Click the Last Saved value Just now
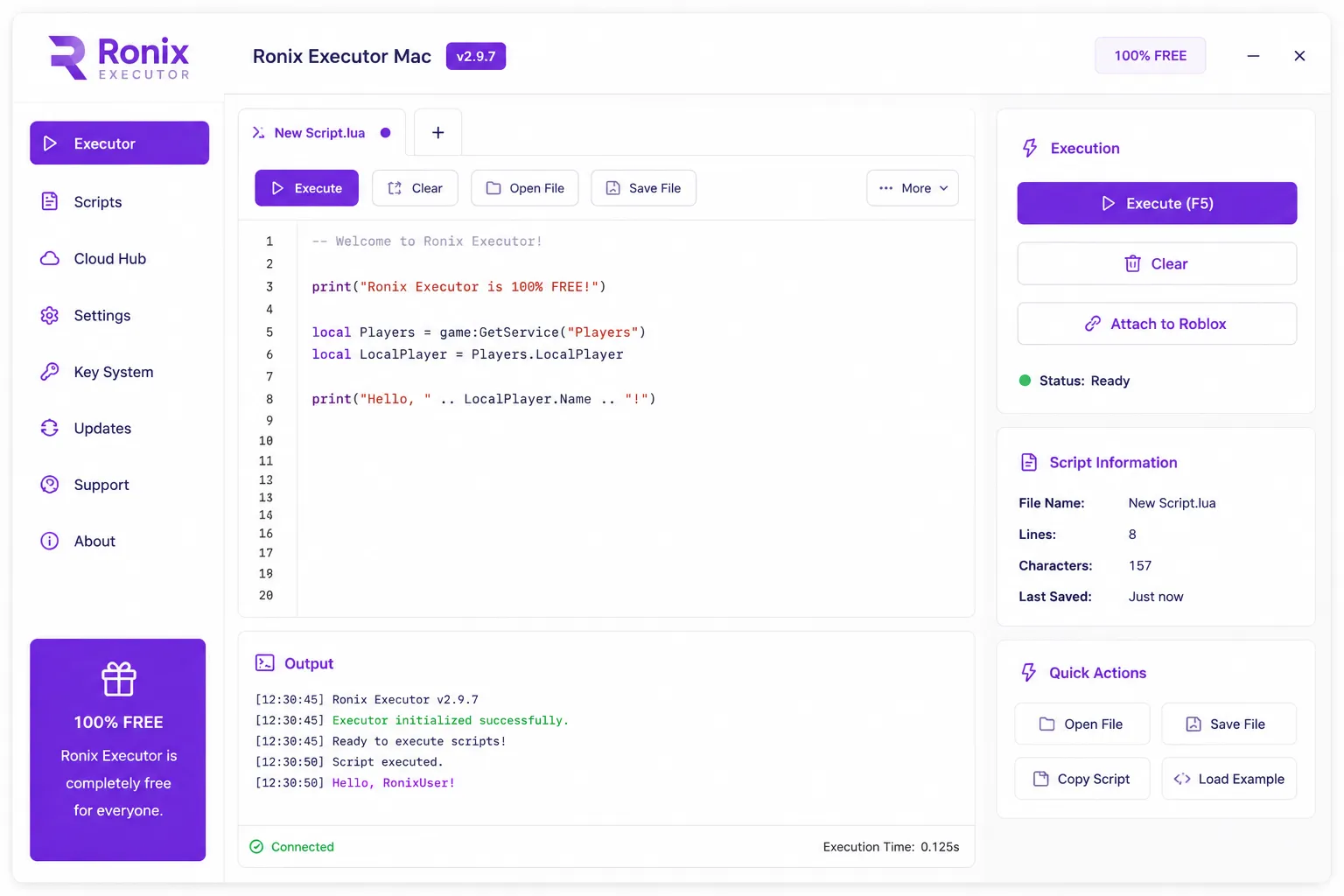Image resolution: width=1344 pixels, height=896 pixels. (1155, 597)
